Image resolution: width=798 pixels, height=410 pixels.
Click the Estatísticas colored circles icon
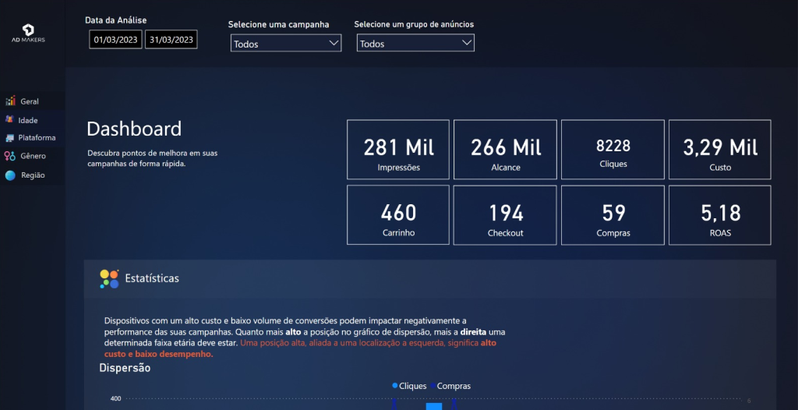(x=109, y=279)
